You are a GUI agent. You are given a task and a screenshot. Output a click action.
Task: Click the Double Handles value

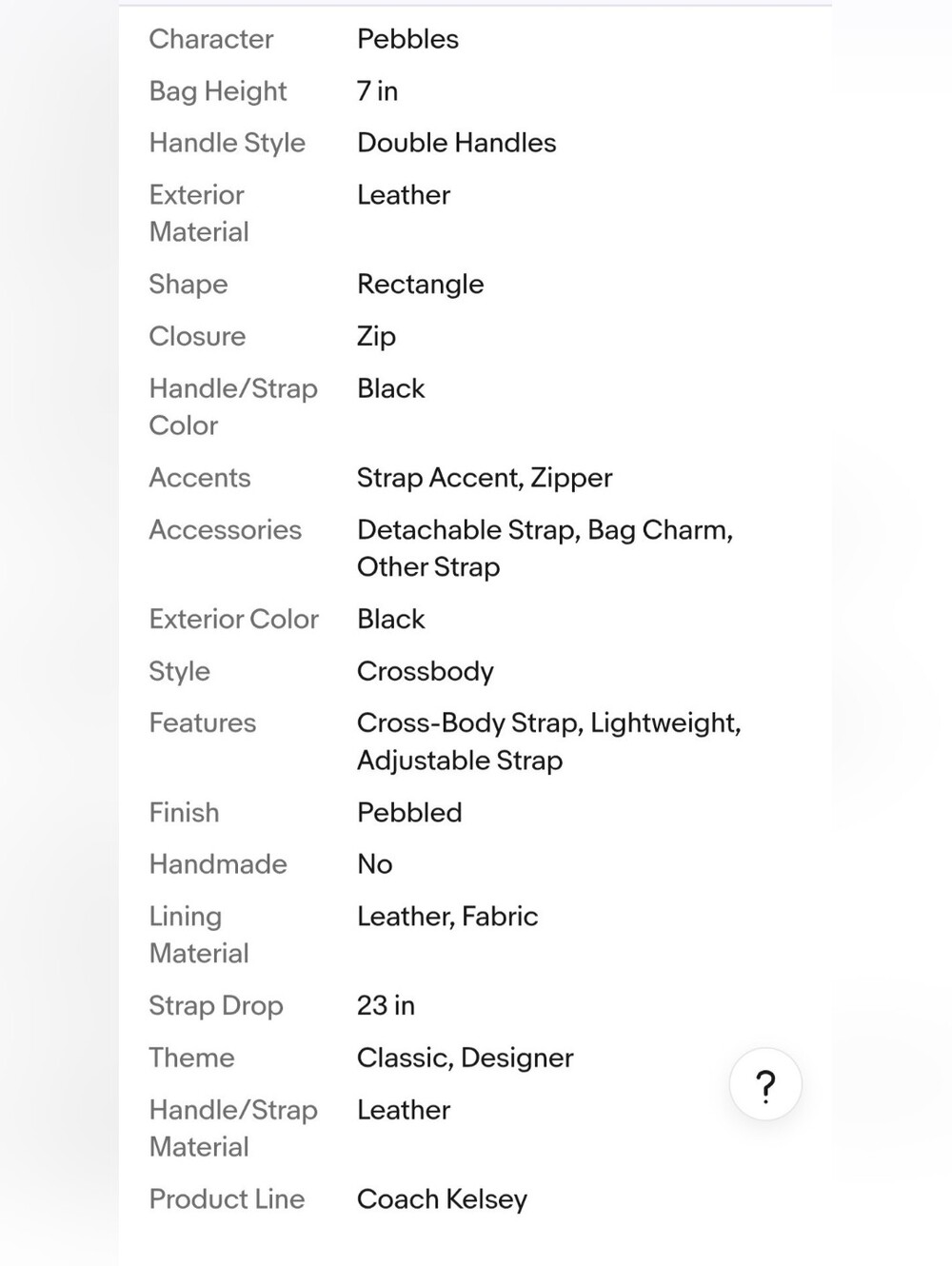(x=456, y=143)
